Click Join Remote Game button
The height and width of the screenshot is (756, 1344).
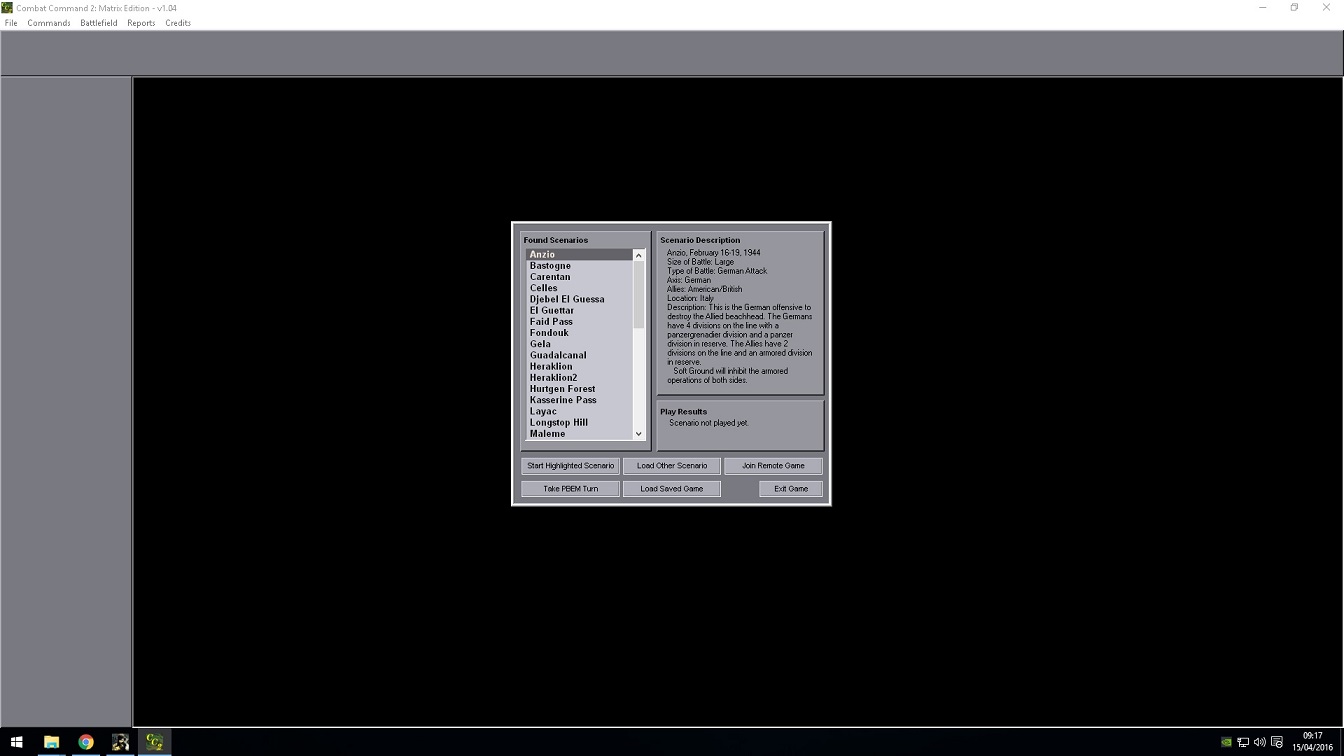click(x=773, y=466)
